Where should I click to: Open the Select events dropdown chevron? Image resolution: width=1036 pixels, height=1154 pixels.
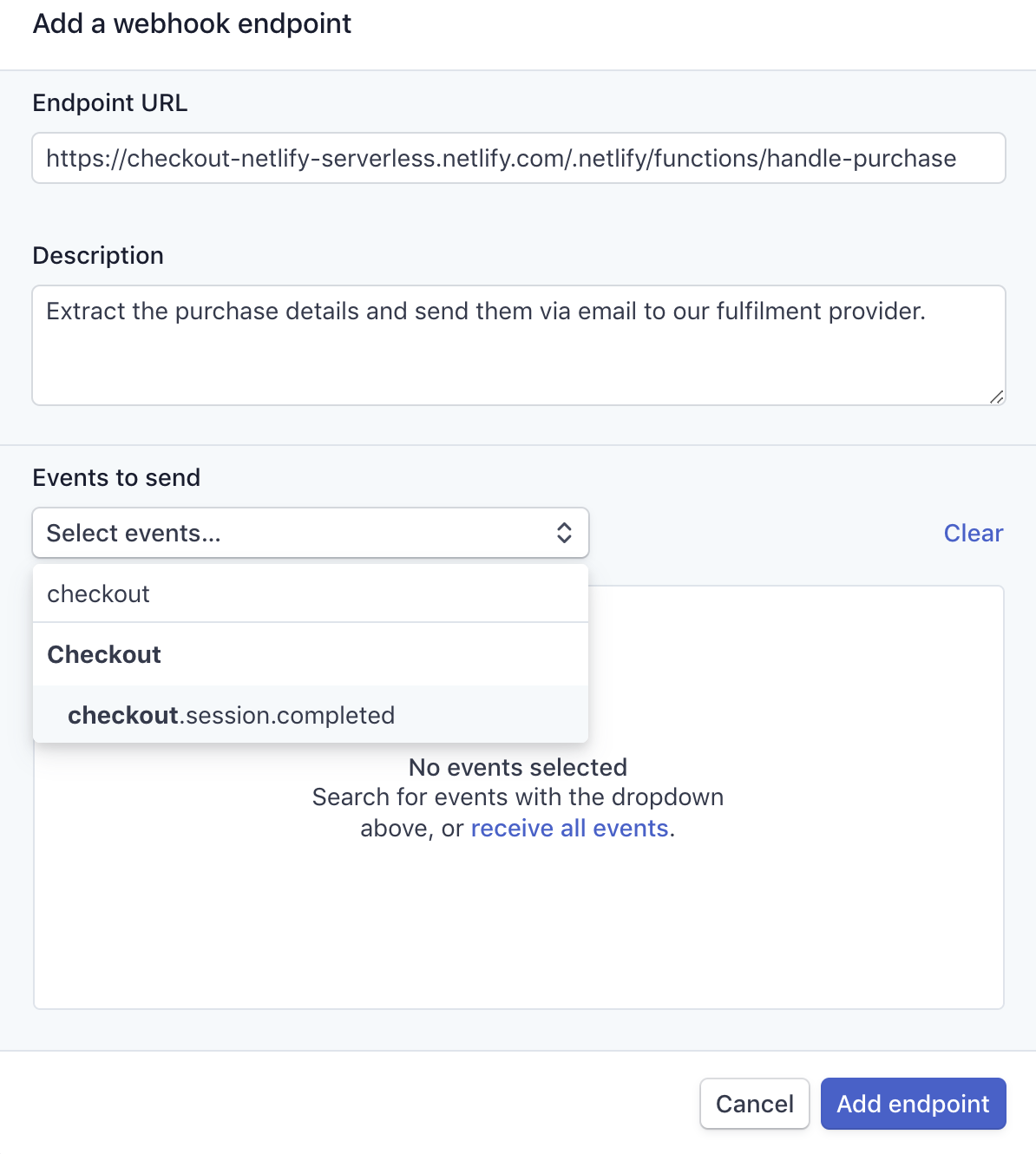(x=564, y=533)
